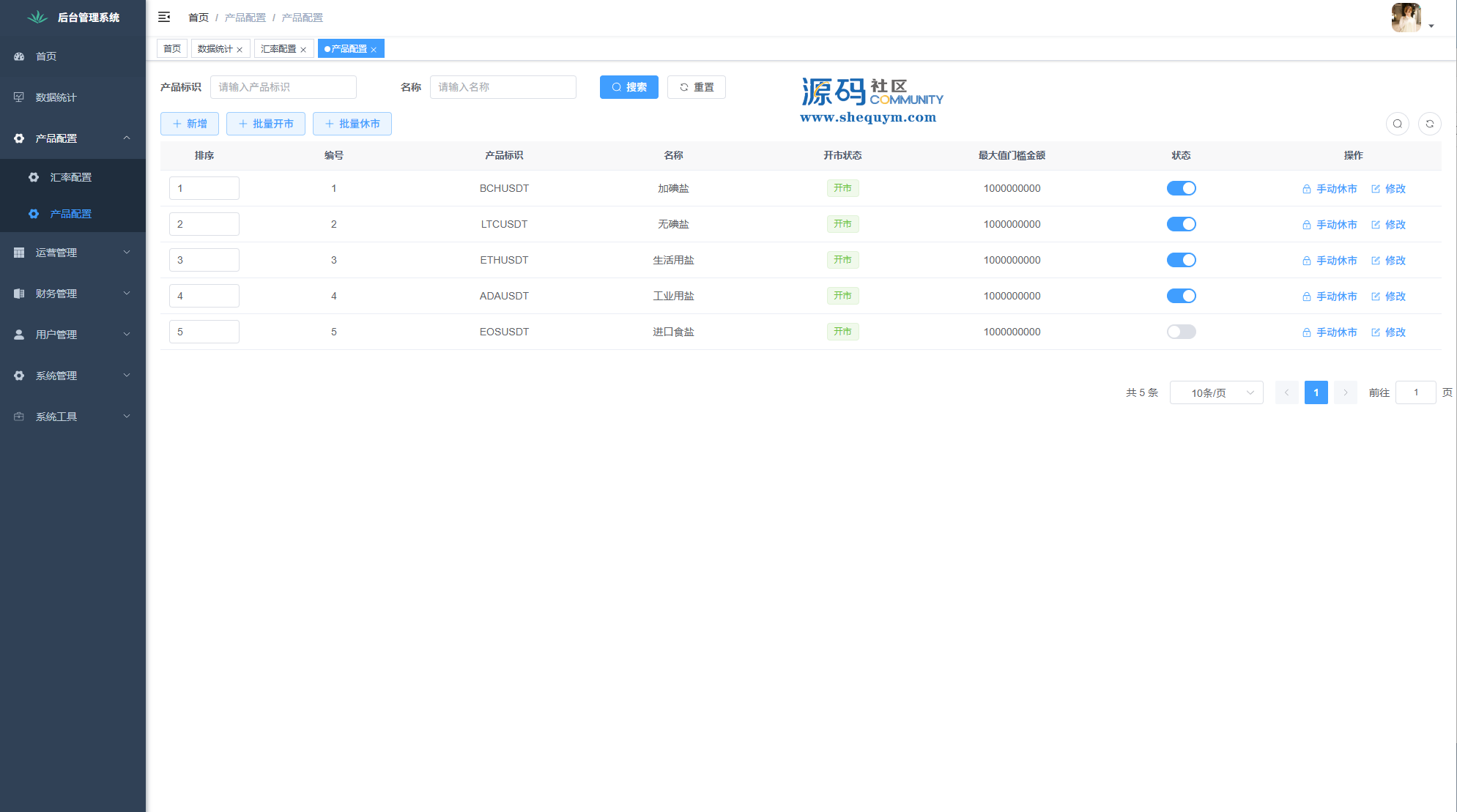The width and height of the screenshot is (1457, 812).
Task: Click the 产品标识 input field
Action: tap(283, 87)
